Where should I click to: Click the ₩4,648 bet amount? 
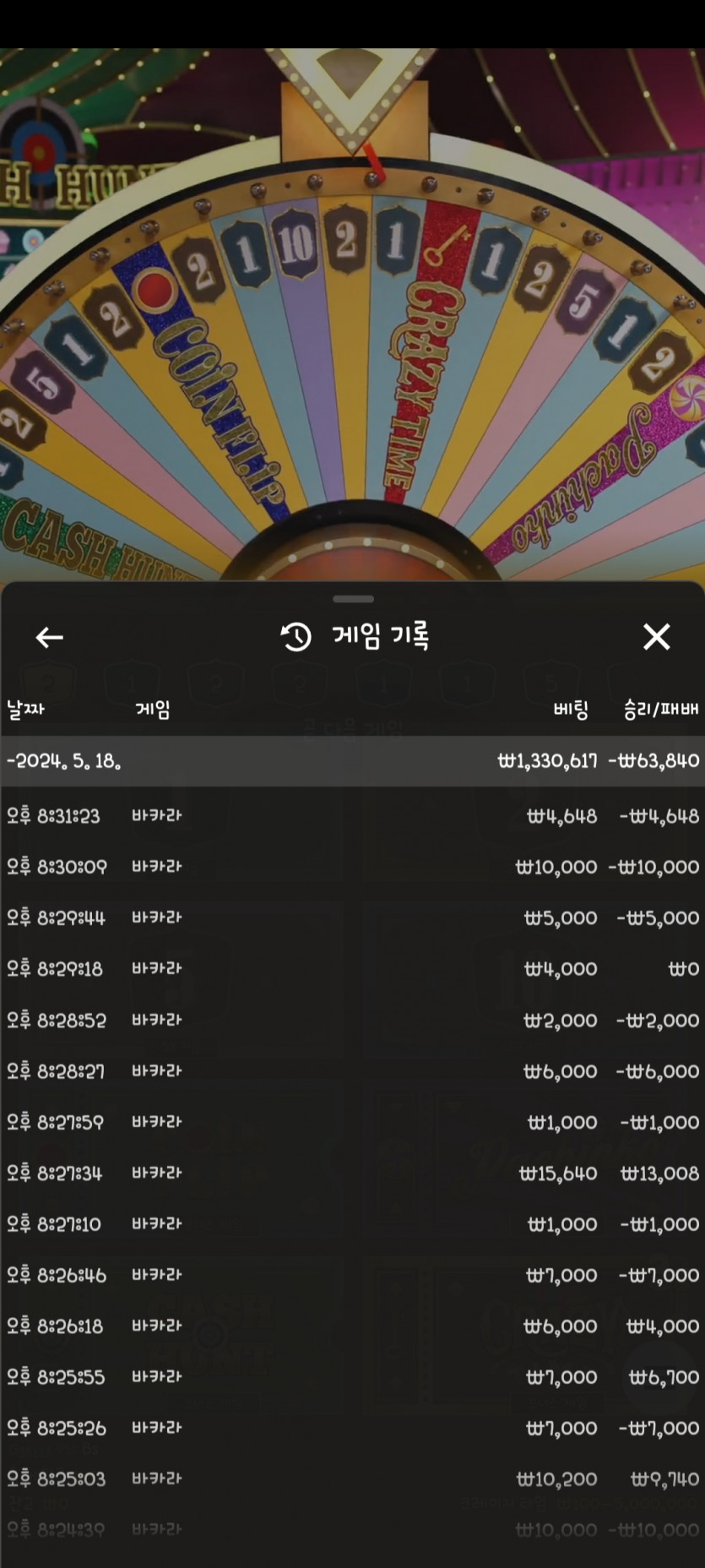[x=561, y=816]
